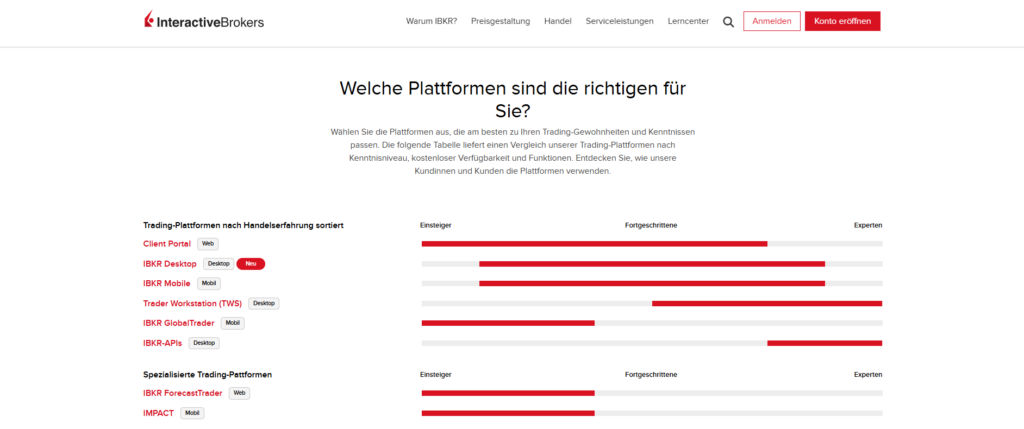
Task: Open the IMPACT platform link
Action: tap(159, 413)
